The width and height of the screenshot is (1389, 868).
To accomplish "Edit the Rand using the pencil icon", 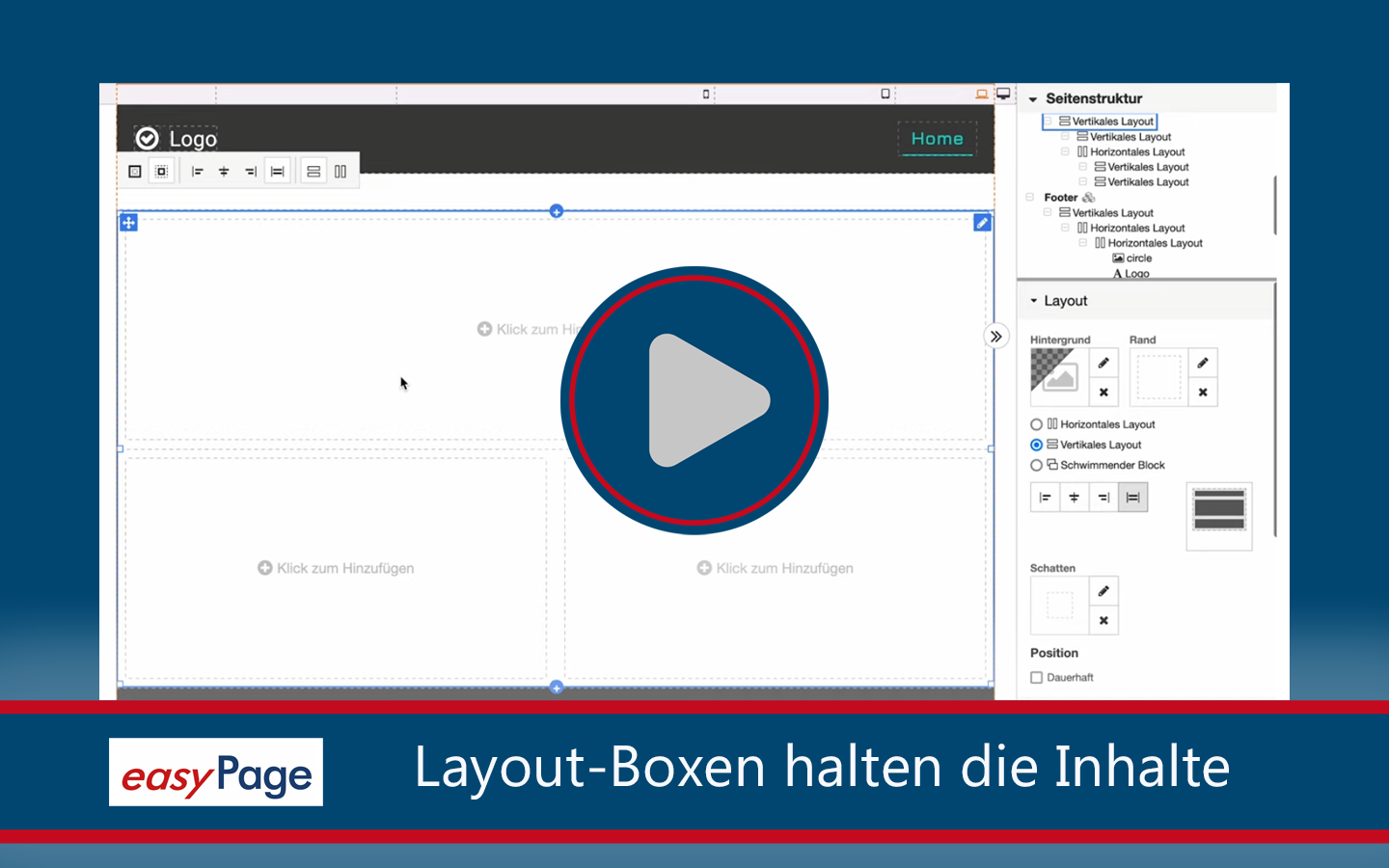I will pos(1202,364).
